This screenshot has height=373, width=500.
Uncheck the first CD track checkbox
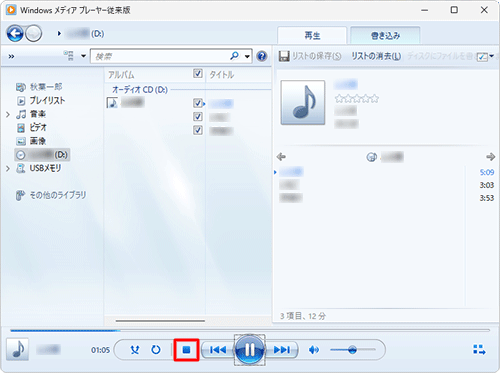click(198, 103)
